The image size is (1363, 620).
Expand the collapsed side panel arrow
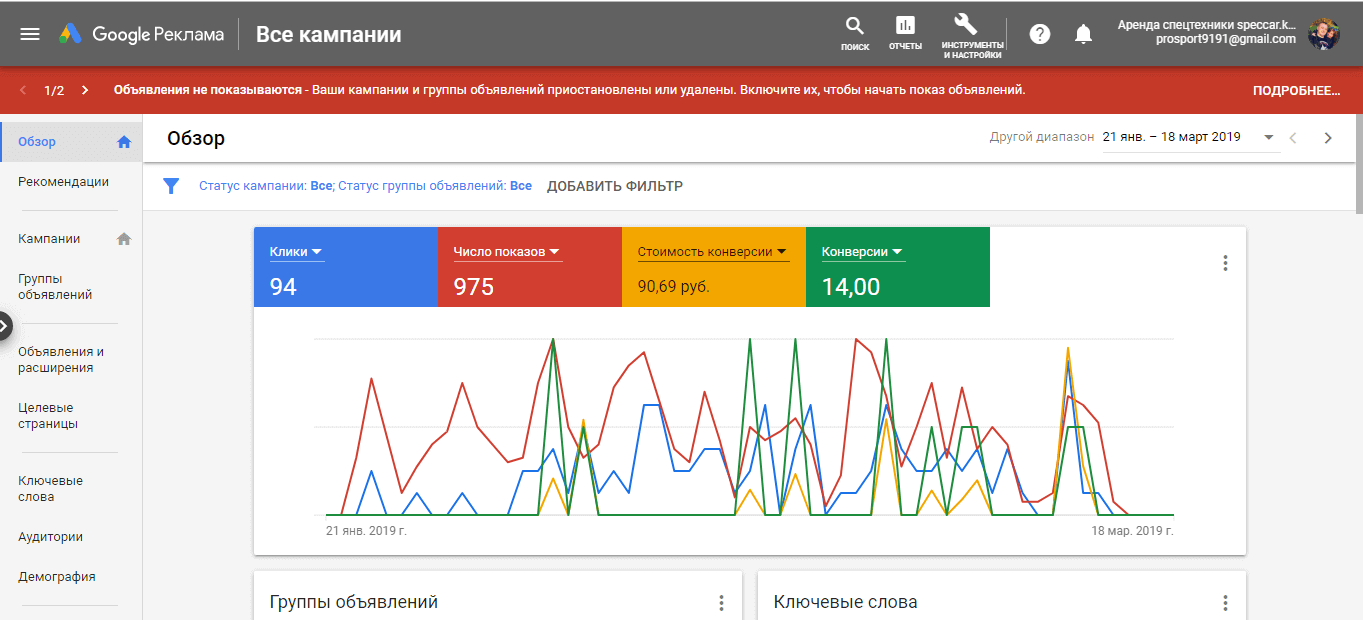click(x=5, y=326)
